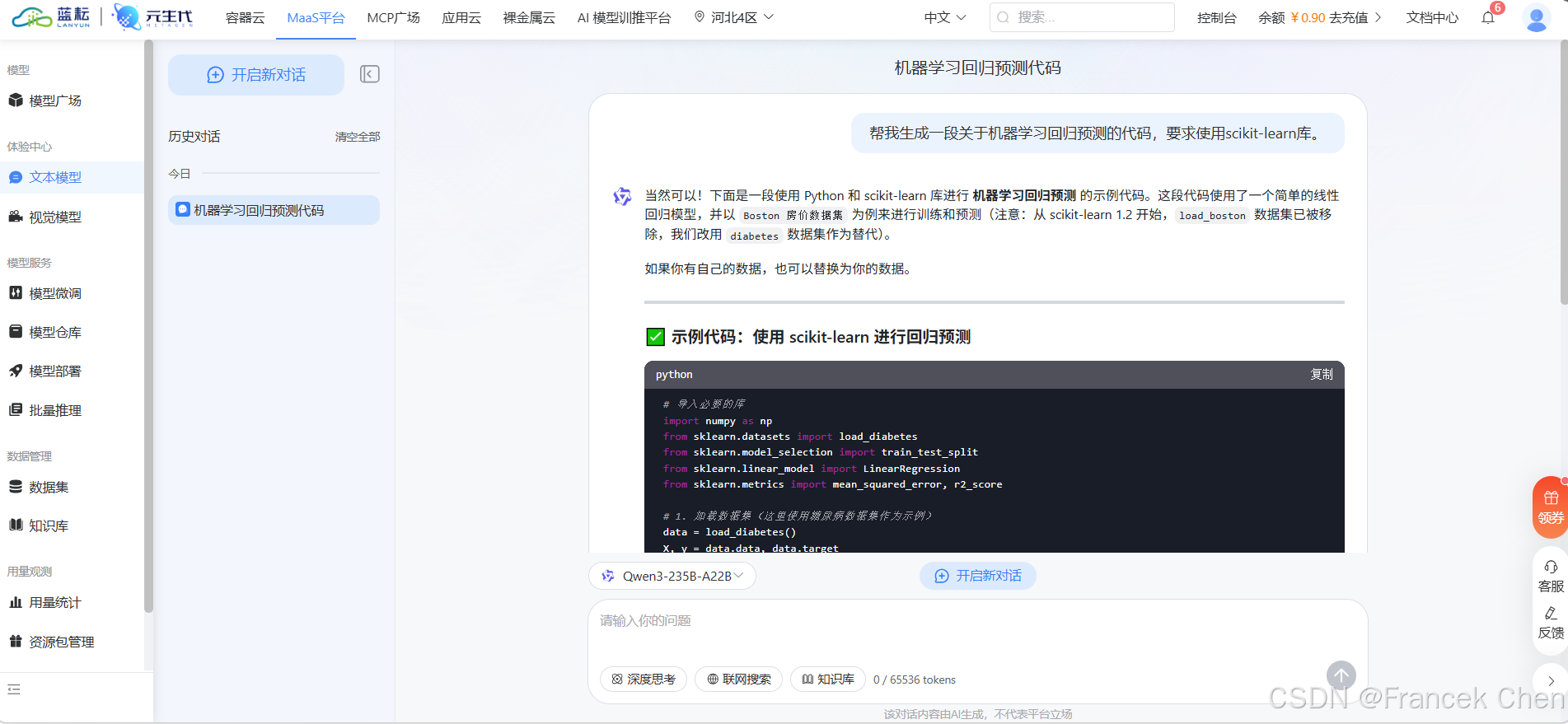Collapse the sidebar menu icon at bottom
The image size is (1568, 724).
tap(13, 689)
